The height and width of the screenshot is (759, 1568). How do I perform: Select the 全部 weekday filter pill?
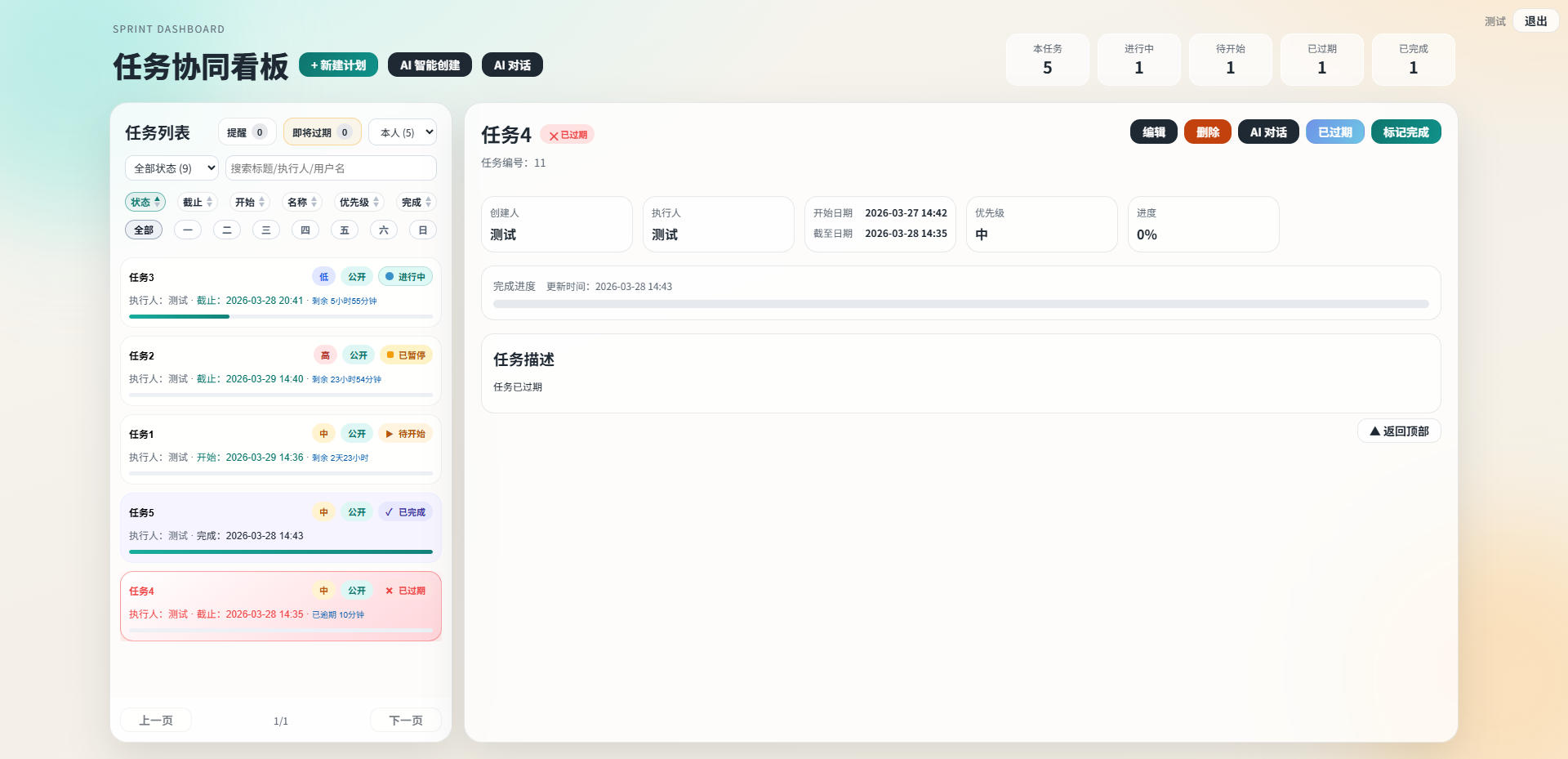coord(144,230)
